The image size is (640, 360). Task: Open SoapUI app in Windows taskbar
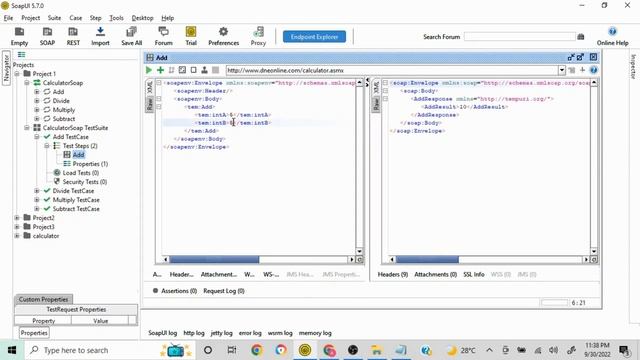(x=305, y=350)
